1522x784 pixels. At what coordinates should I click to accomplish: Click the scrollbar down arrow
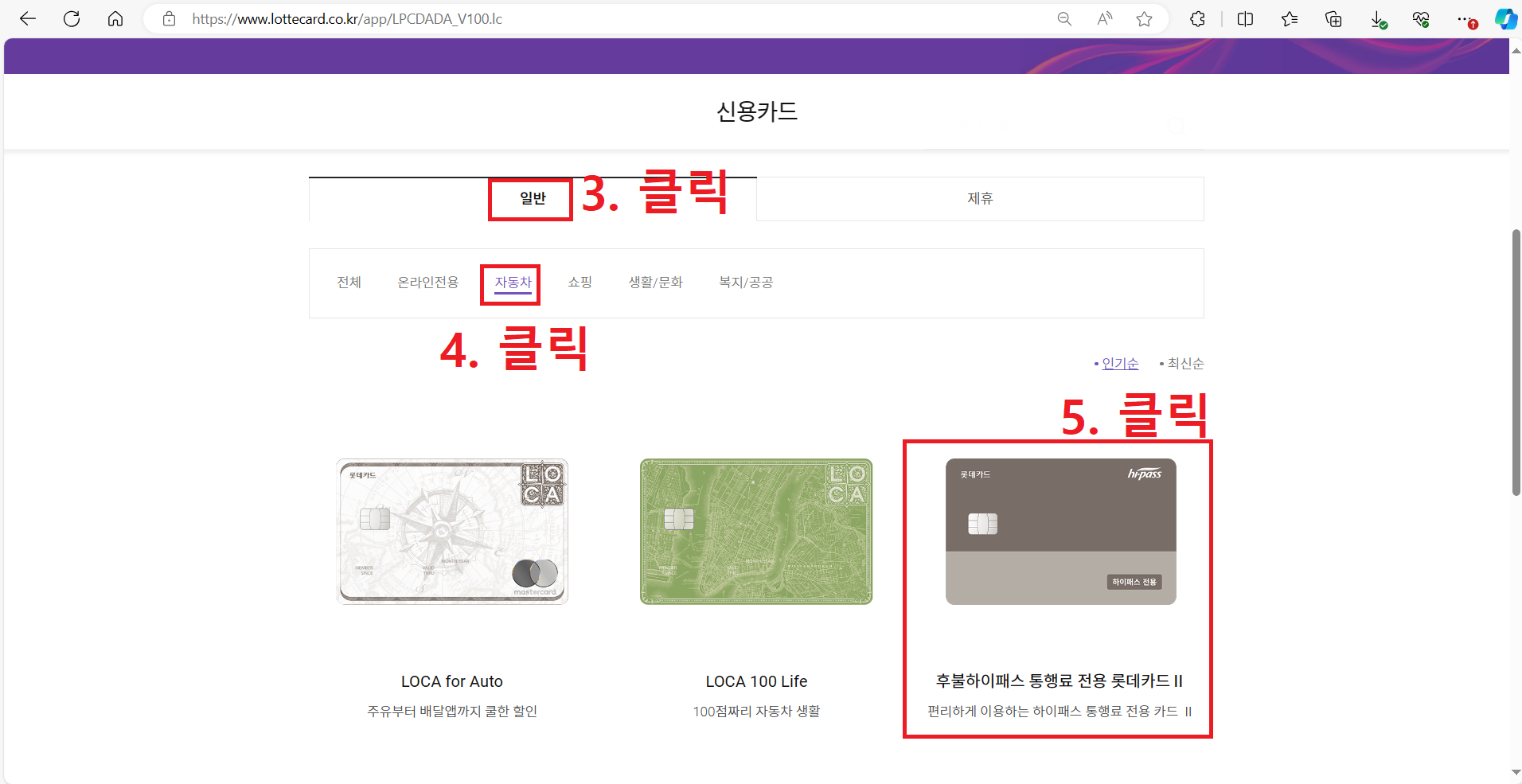pos(1516,773)
